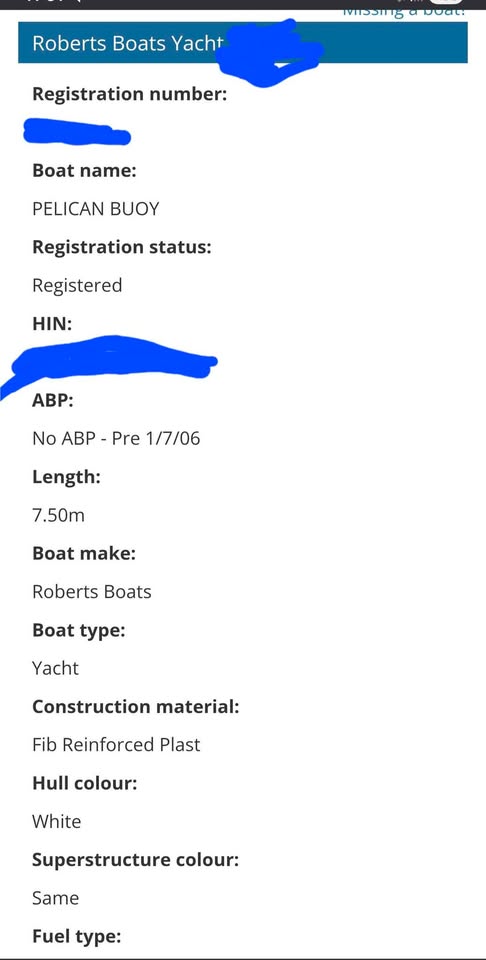
Task: Select the boat name PELICAN BUOY
Action: tap(95, 209)
